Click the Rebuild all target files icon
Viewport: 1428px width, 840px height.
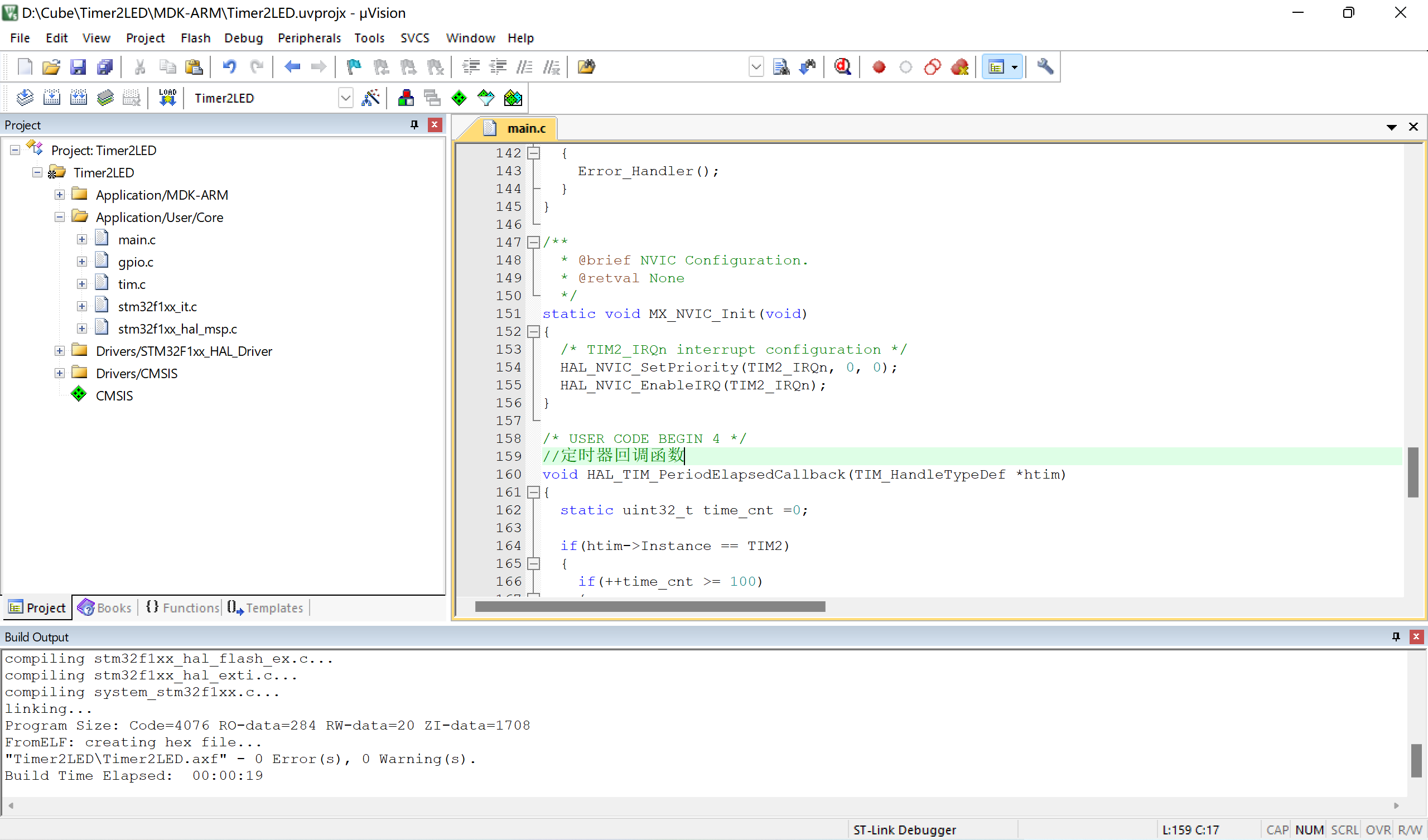[x=79, y=98]
